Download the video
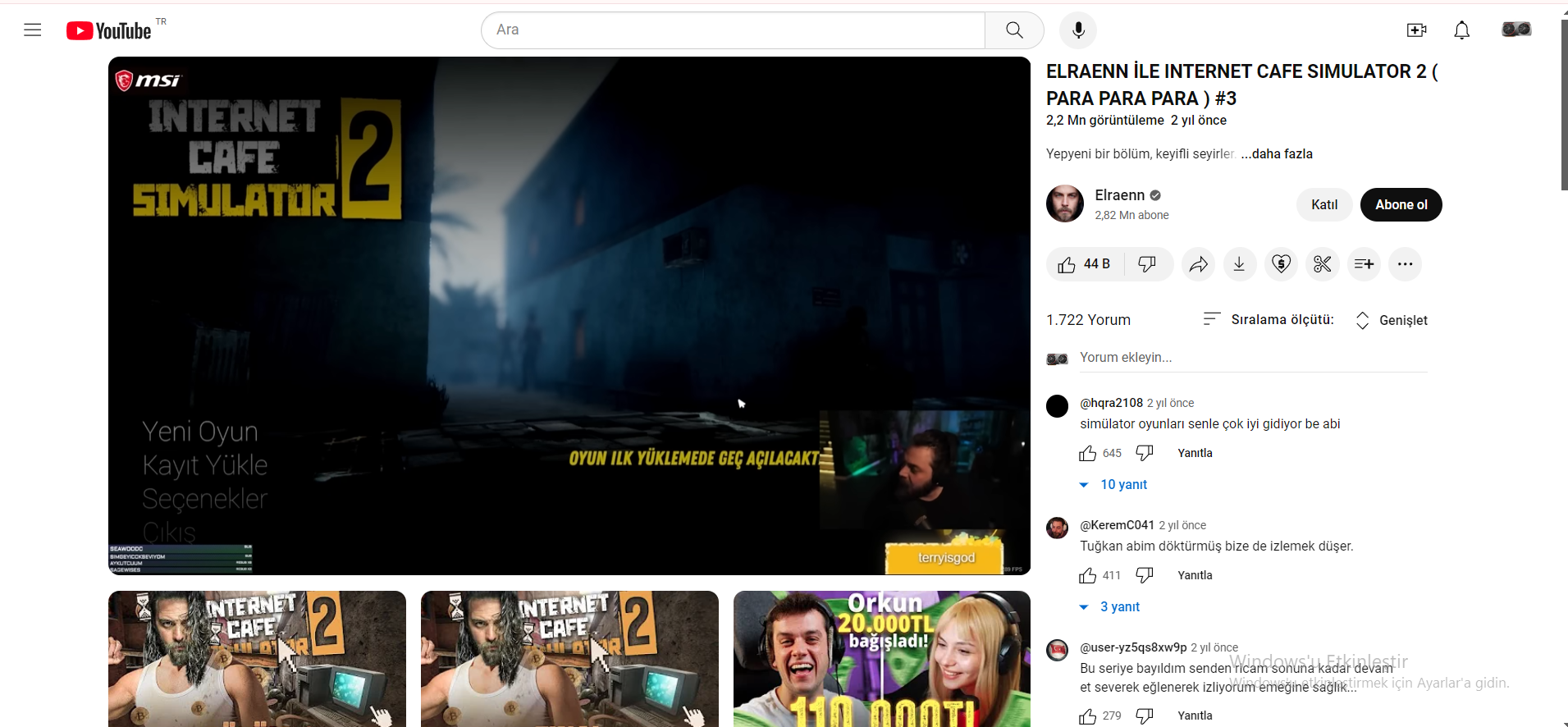This screenshot has height=727, width=1568. coord(1240,264)
